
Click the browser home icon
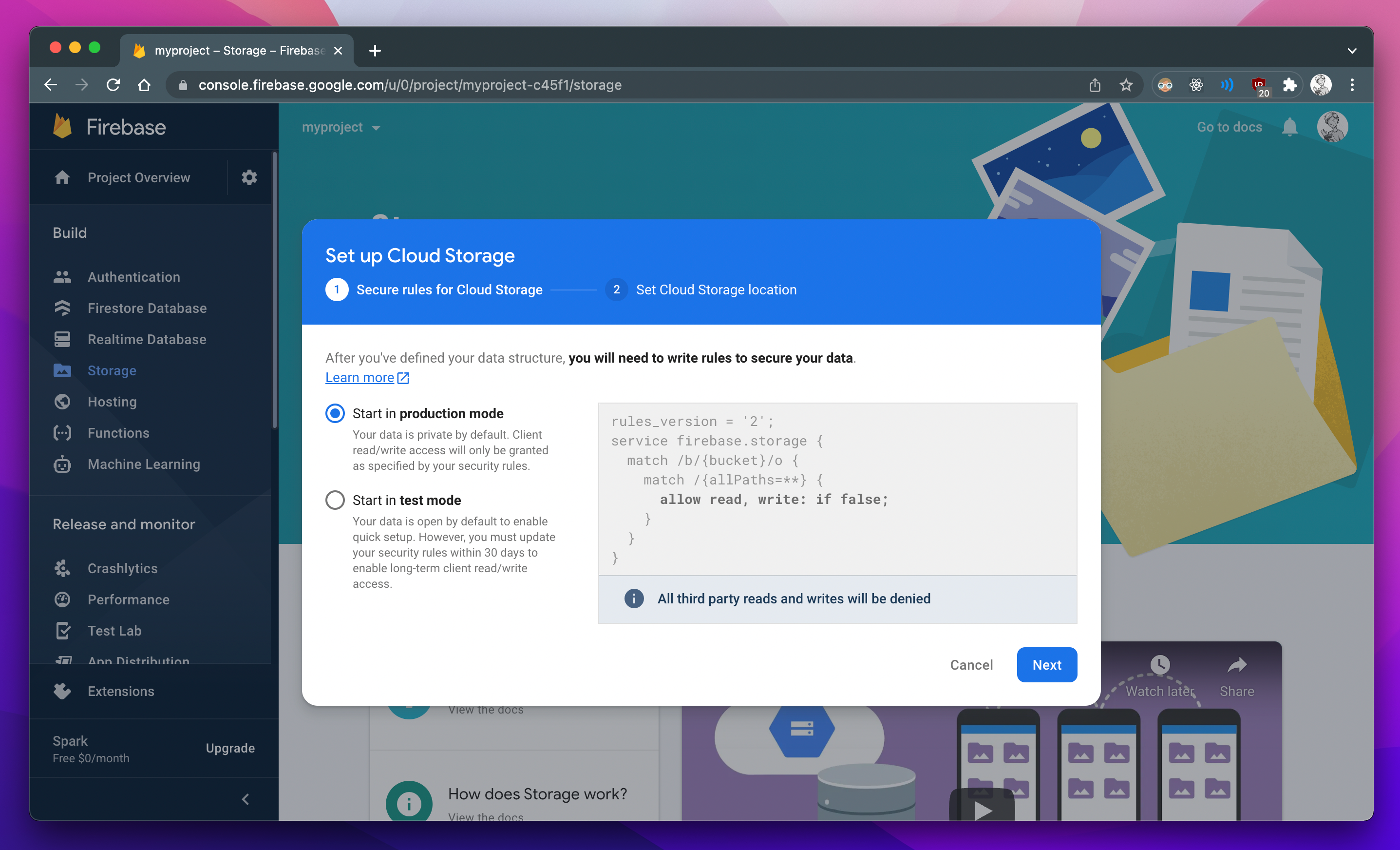[x=144, y=85]
